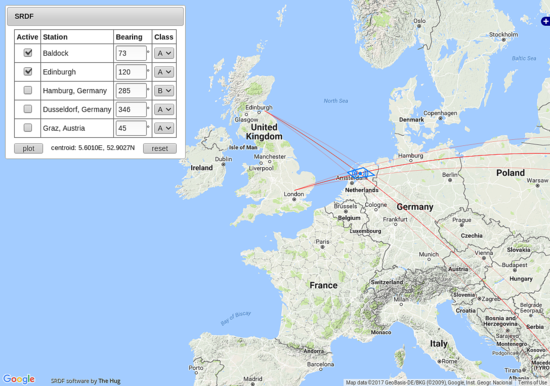Image resolution: width=550 pixels, height=386 pixels.
Task: Uncheck the Edinburgh active checkbox
Action: click(28, 72)
